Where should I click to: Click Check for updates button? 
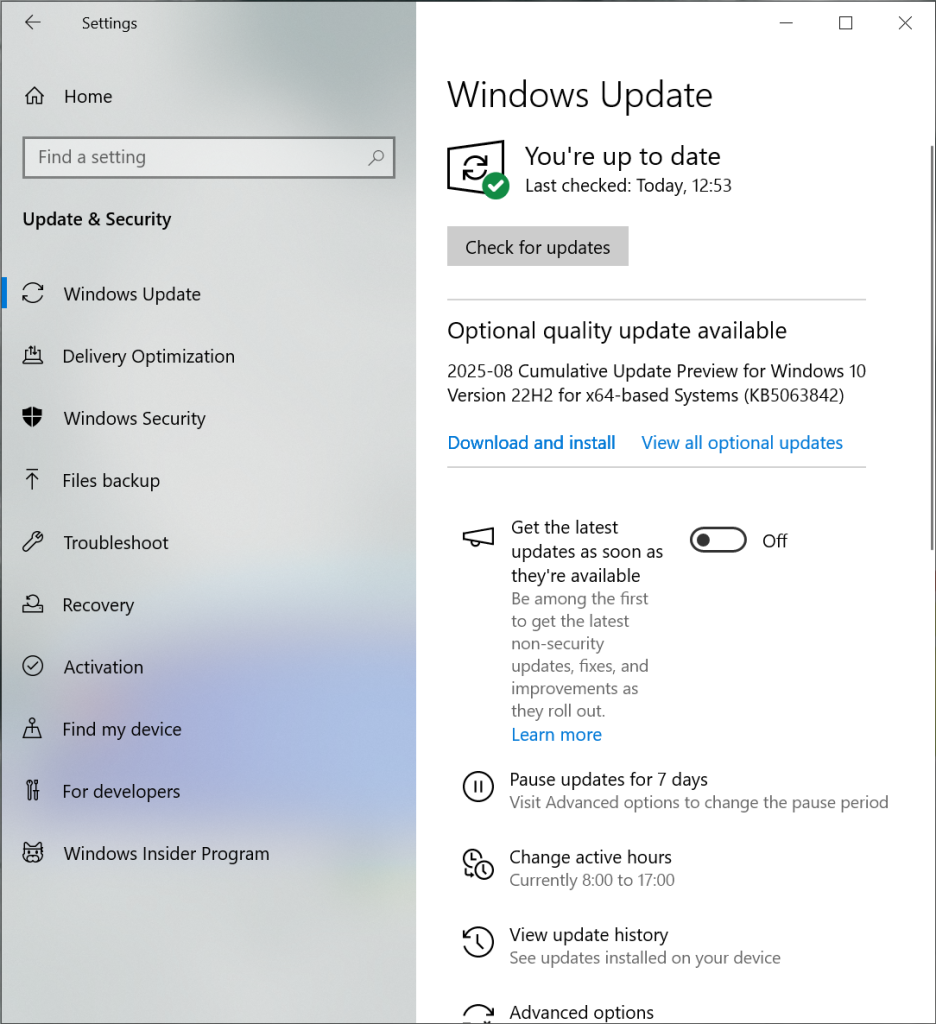tap(538, 246)
